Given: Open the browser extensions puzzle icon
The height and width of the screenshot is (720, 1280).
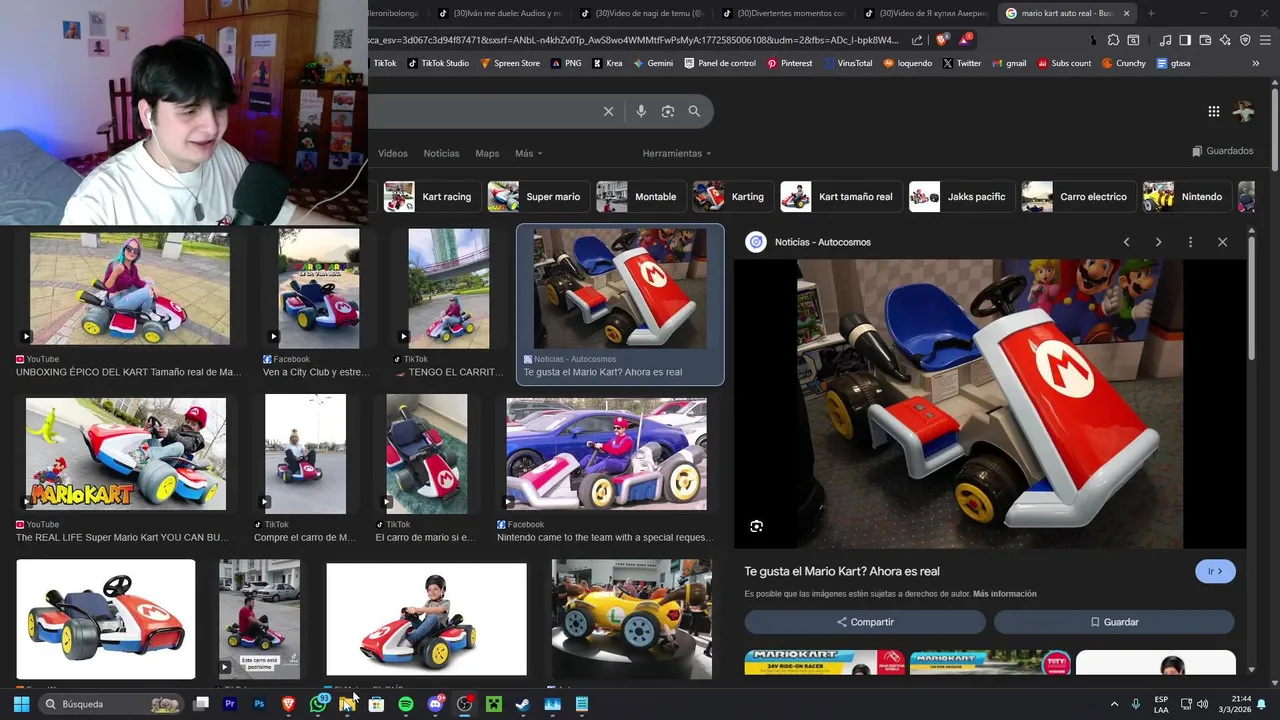Looking at the screenshot, I should 1113,40.
